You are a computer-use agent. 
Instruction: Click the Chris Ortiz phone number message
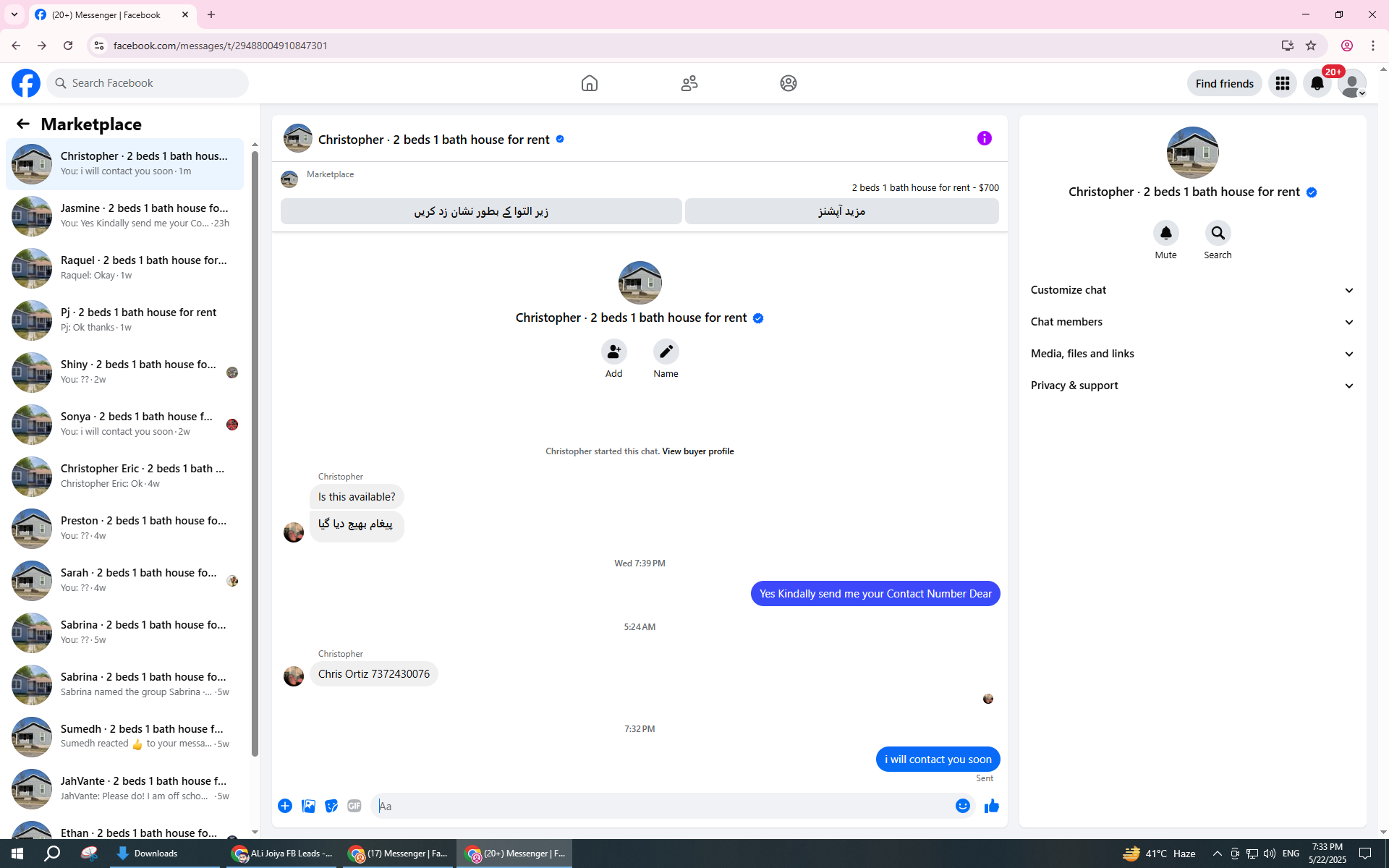coord(374,674)
